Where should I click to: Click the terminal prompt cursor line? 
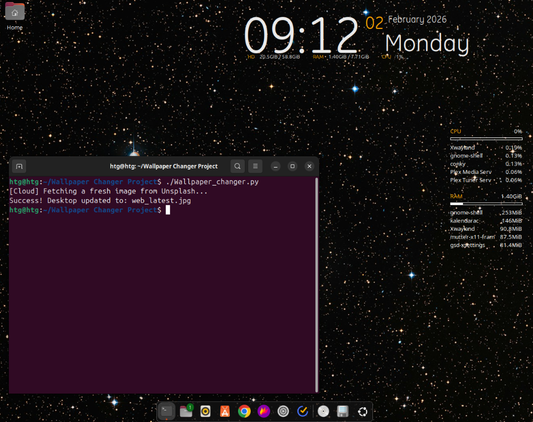click(90, 210)
